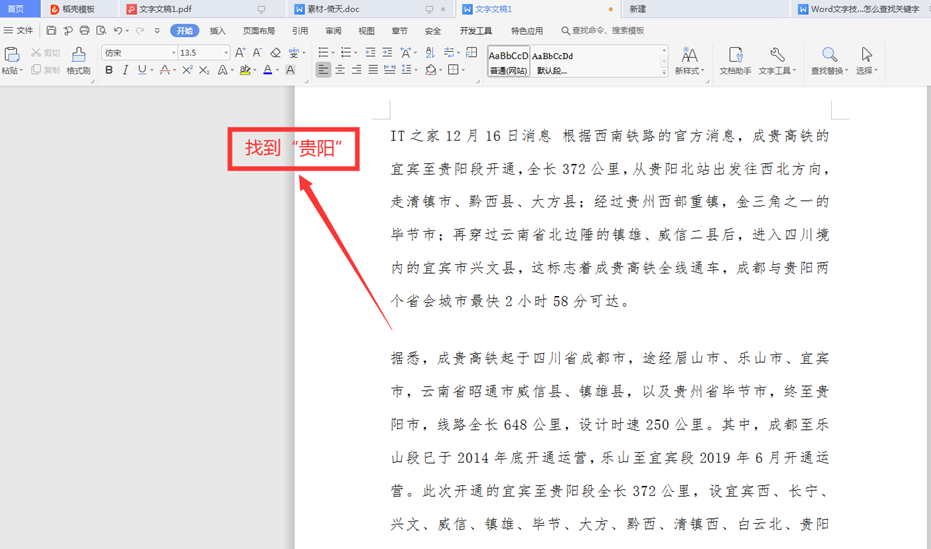Expand the styles gallery more arrow
This screenshot has width=931, height=549.
pyautogui.click(x=664, y=72)
